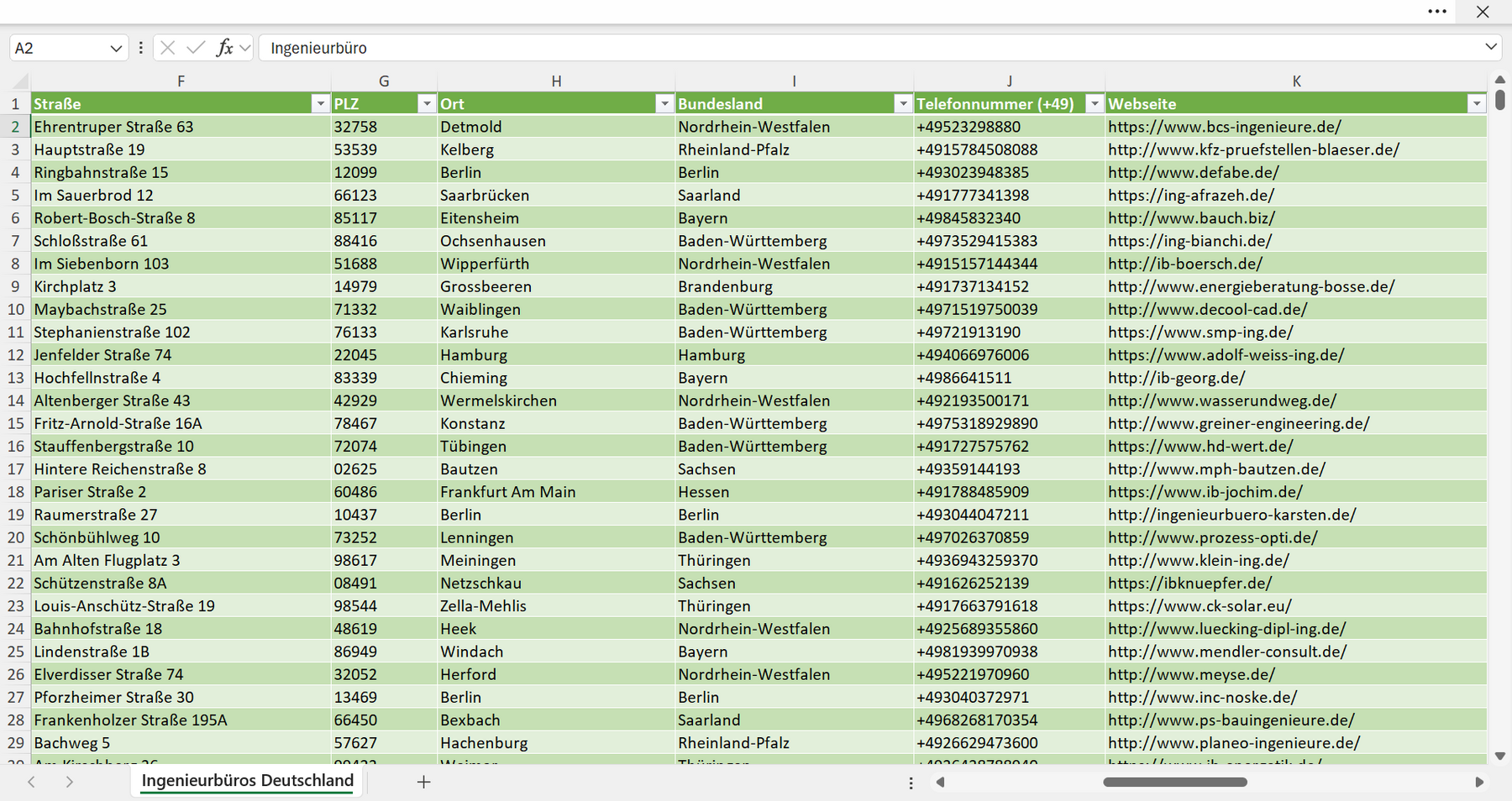This screenshot has height=801, width=1512.
Task: Select the Frankfurt Am Main cell
Action: click(x=556, y=492)
